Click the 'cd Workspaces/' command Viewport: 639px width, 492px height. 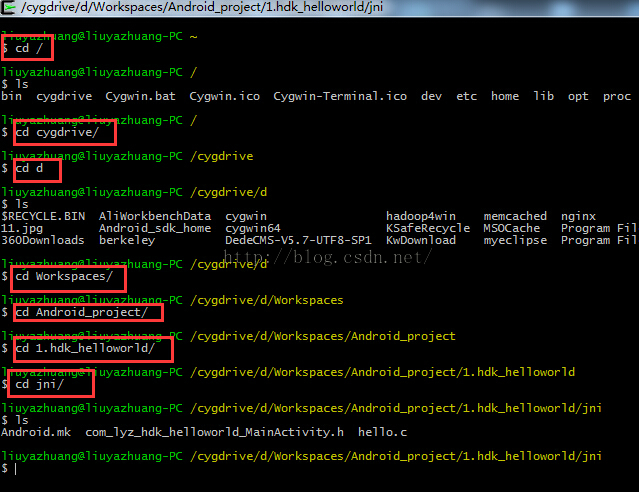(x=64, y=276)
